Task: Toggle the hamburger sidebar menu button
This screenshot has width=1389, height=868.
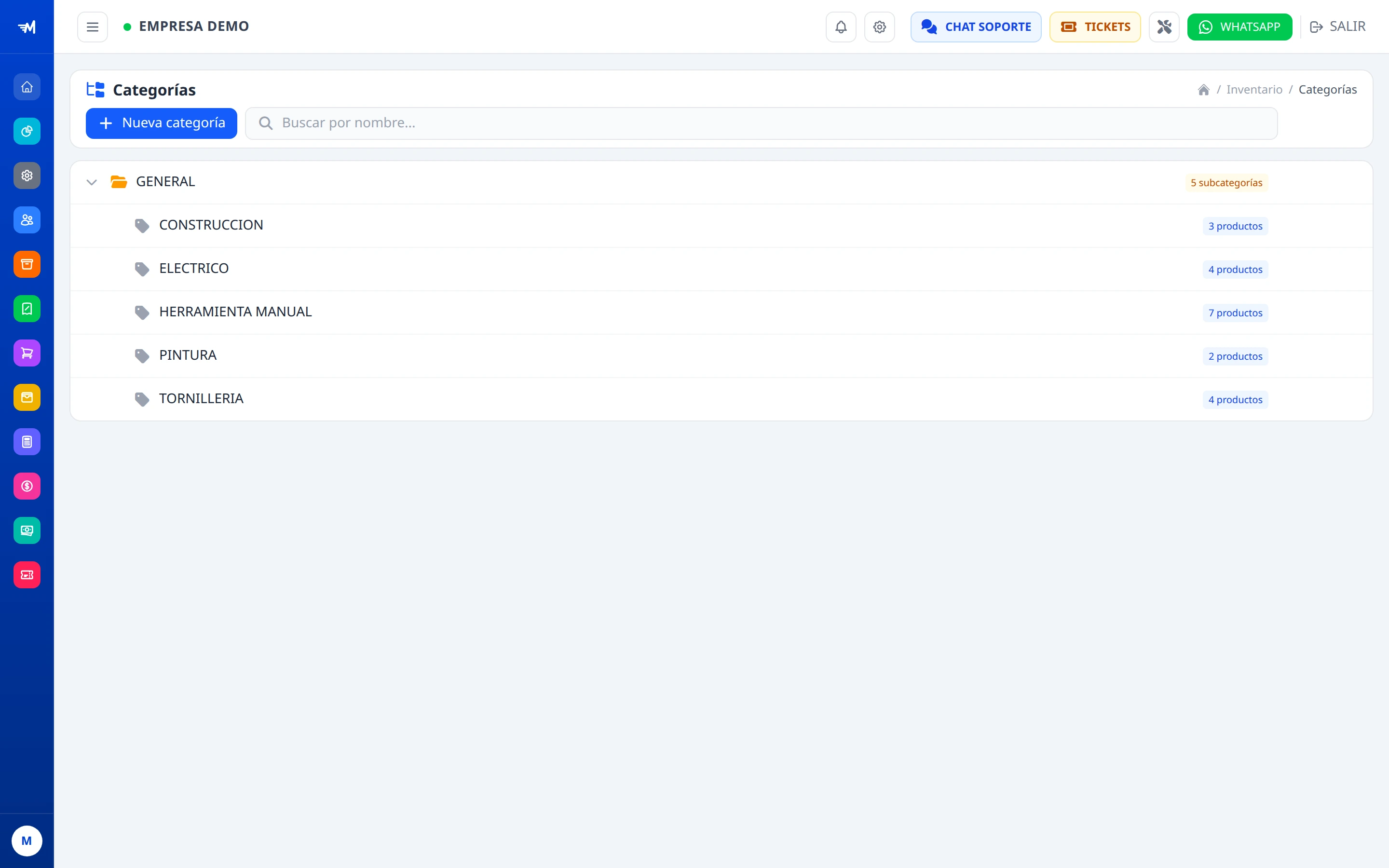Action: click(x=93, y=27)
